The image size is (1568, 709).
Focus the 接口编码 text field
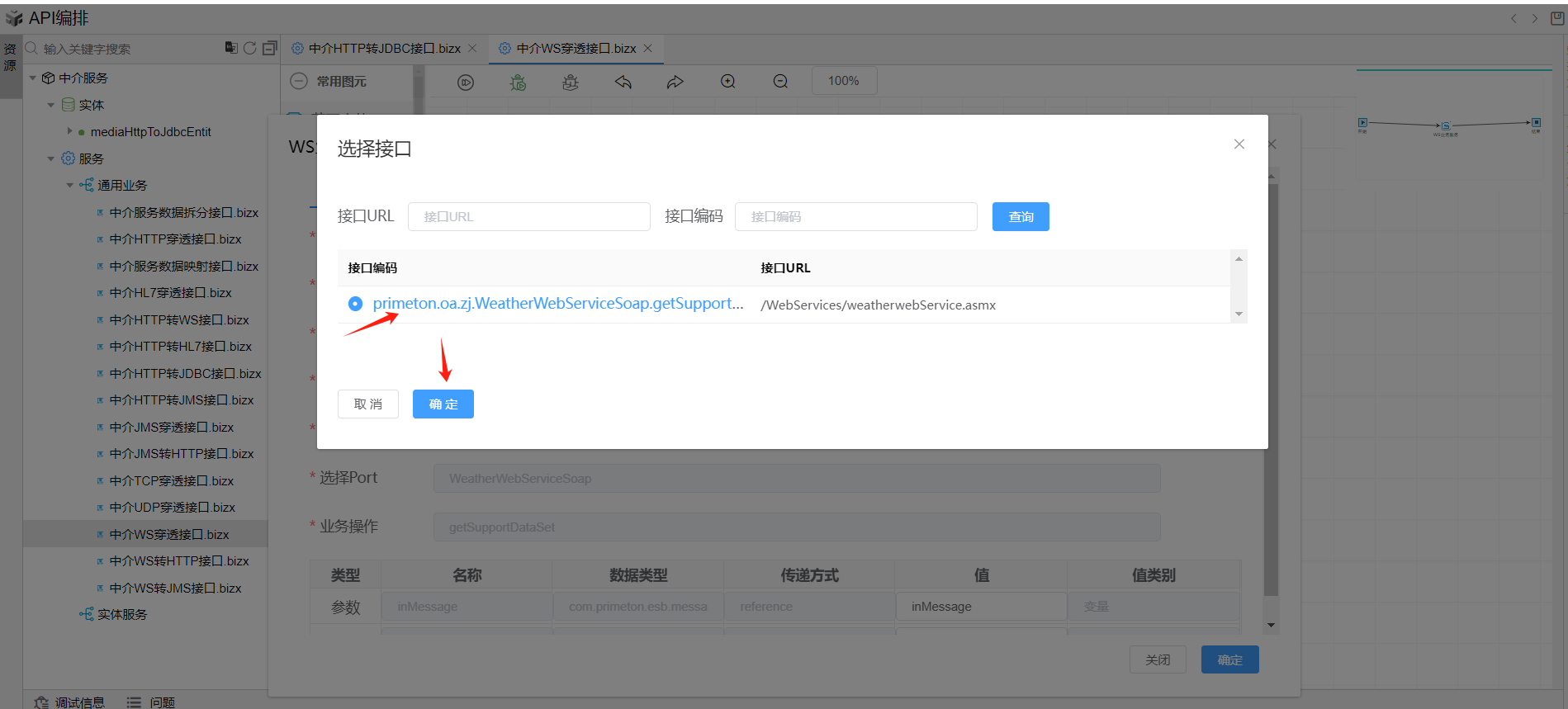coord(855,217)
